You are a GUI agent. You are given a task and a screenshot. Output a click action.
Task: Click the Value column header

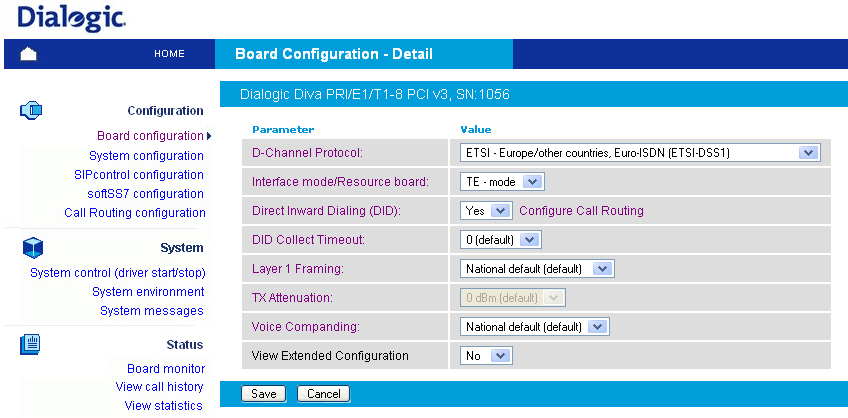475,130
